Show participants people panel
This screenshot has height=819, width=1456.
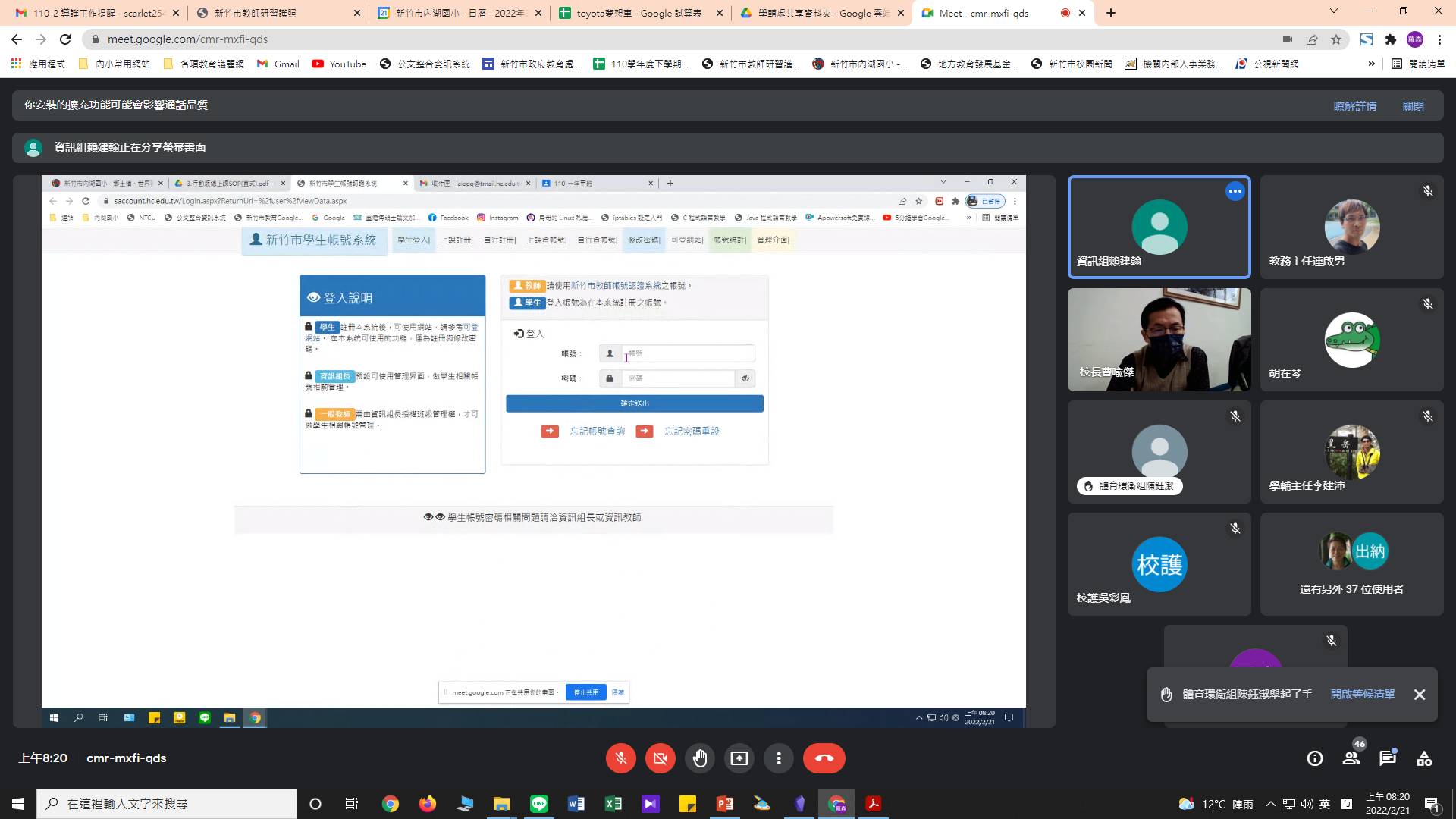pos(1351,758)
